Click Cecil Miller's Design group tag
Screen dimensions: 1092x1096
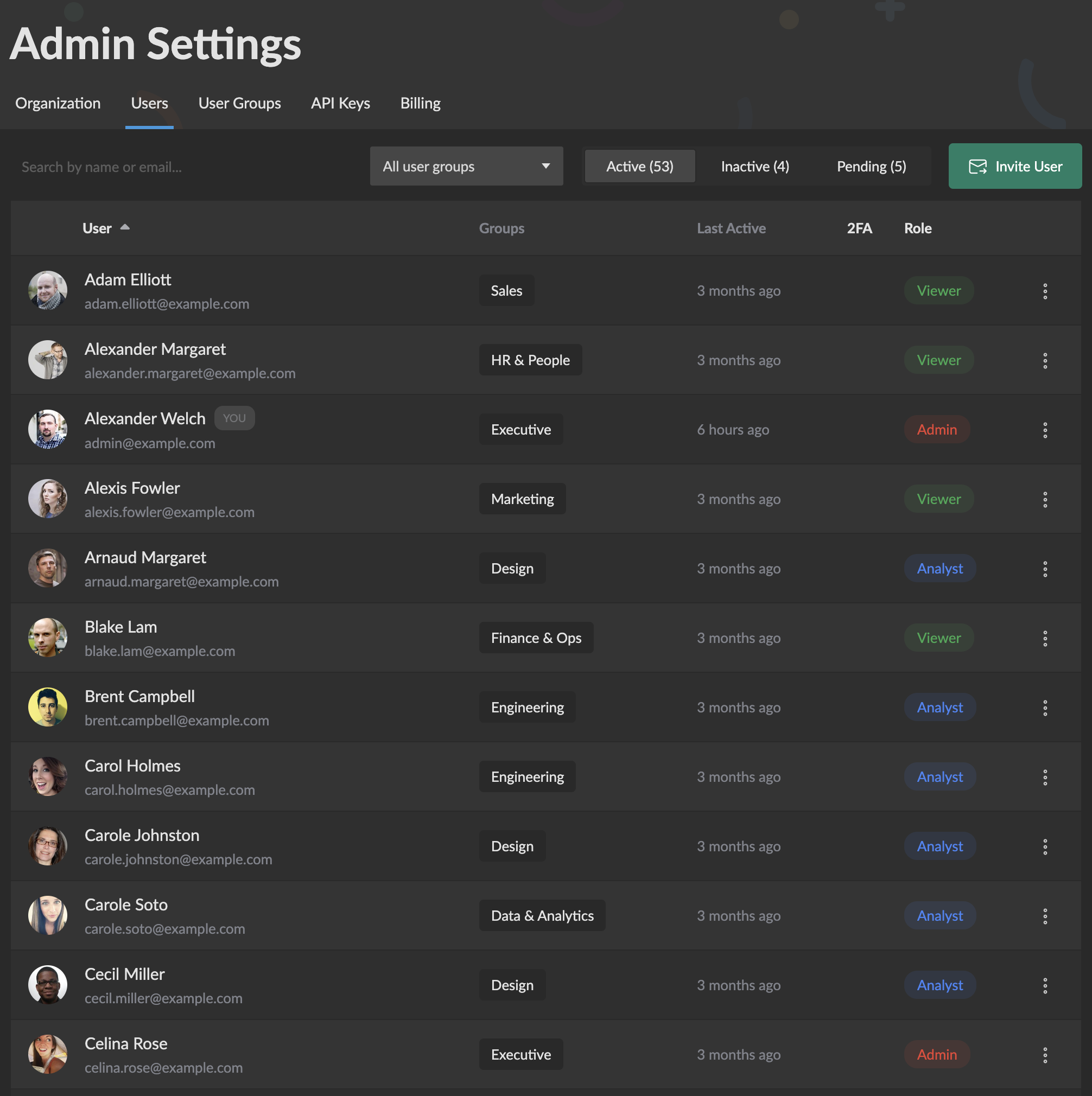tap(512, 985)
